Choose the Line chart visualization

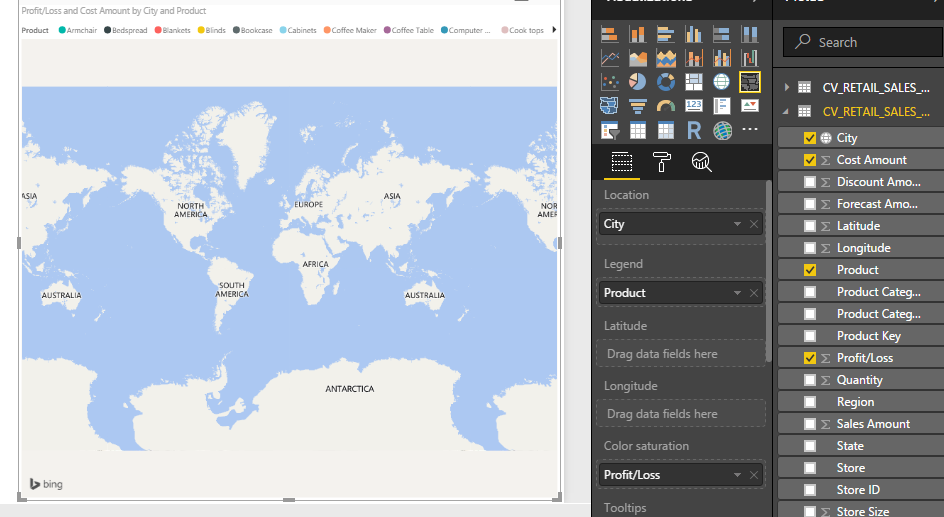[610, 58]
